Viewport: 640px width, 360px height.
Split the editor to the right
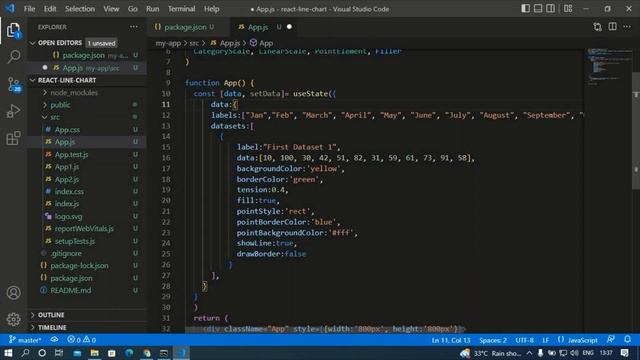point(613,27)
